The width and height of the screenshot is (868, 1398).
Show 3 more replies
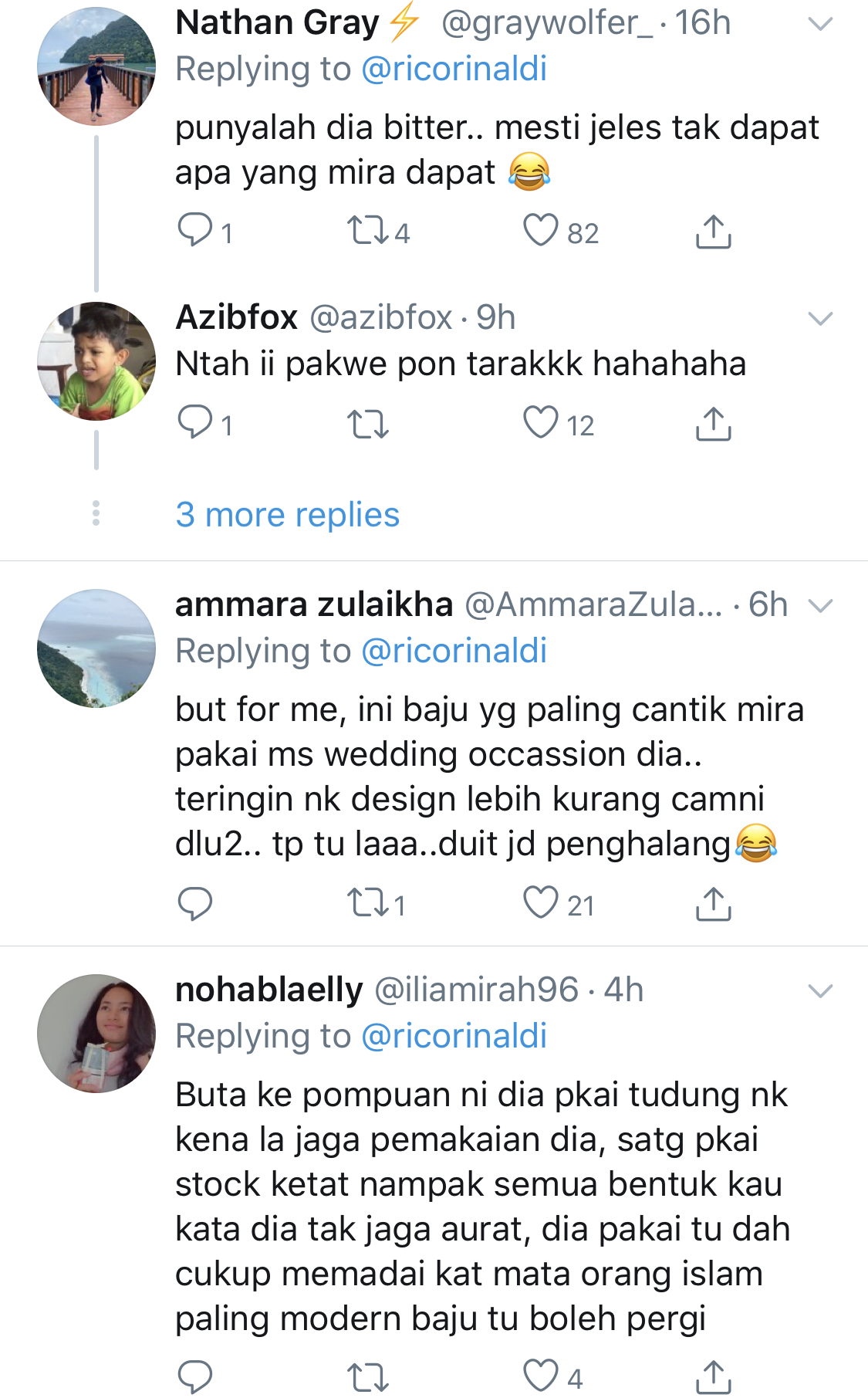point(287,515)
